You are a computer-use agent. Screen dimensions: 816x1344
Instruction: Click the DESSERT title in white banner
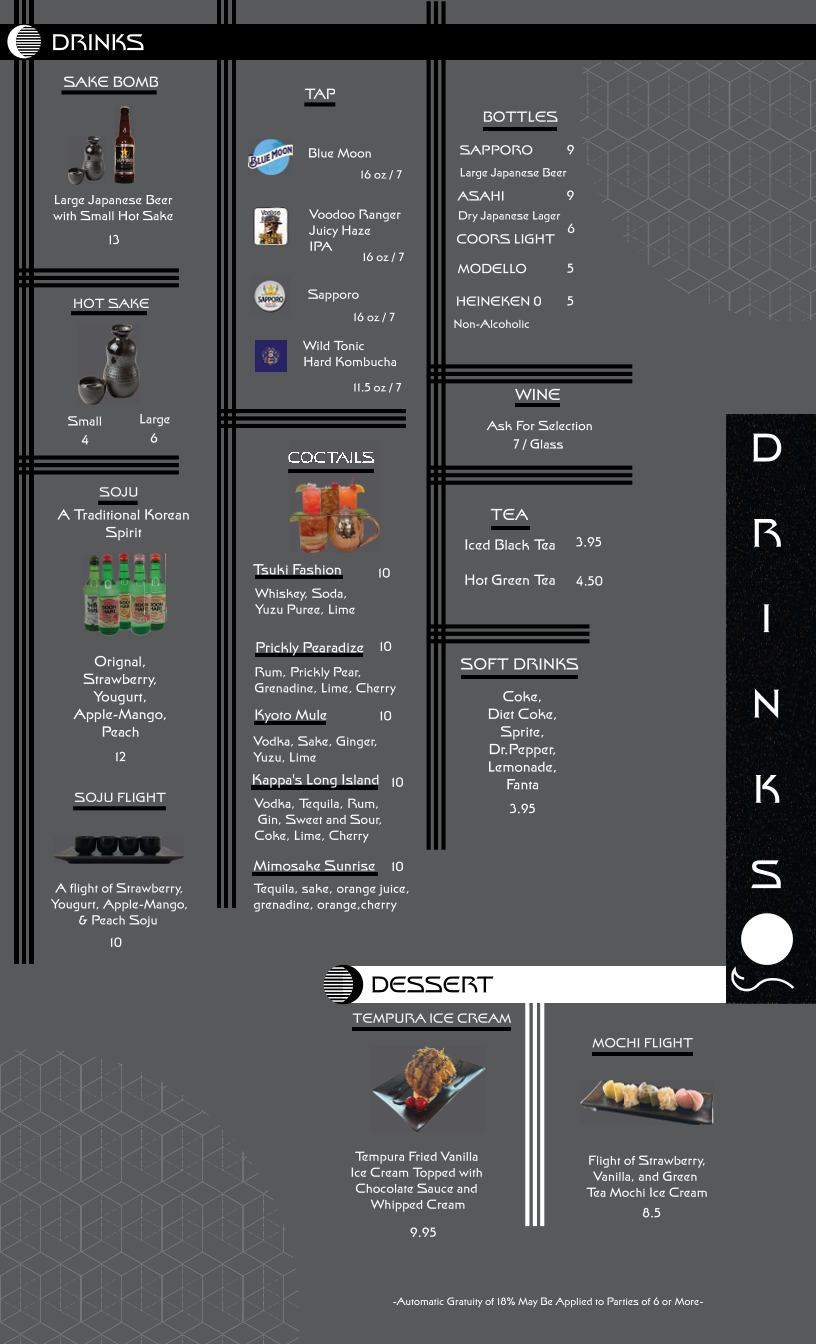(x=431, y=985)
